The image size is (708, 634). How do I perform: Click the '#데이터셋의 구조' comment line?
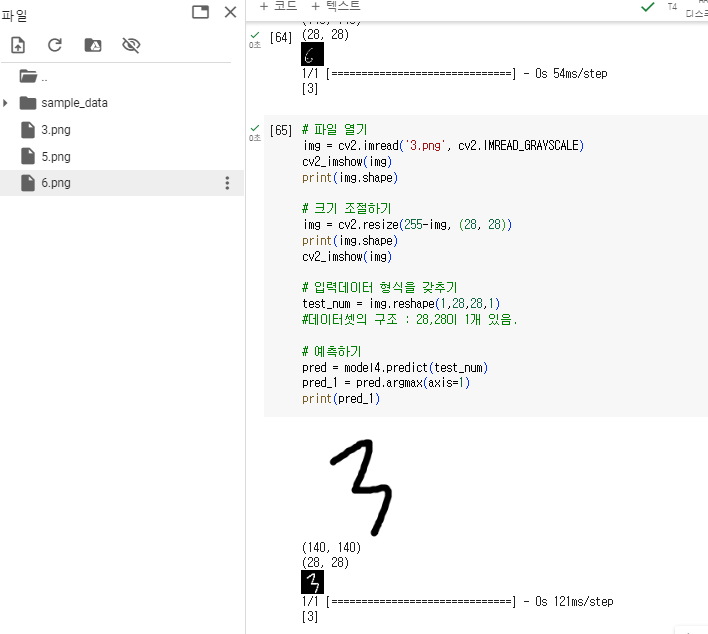tap(410, 320)
